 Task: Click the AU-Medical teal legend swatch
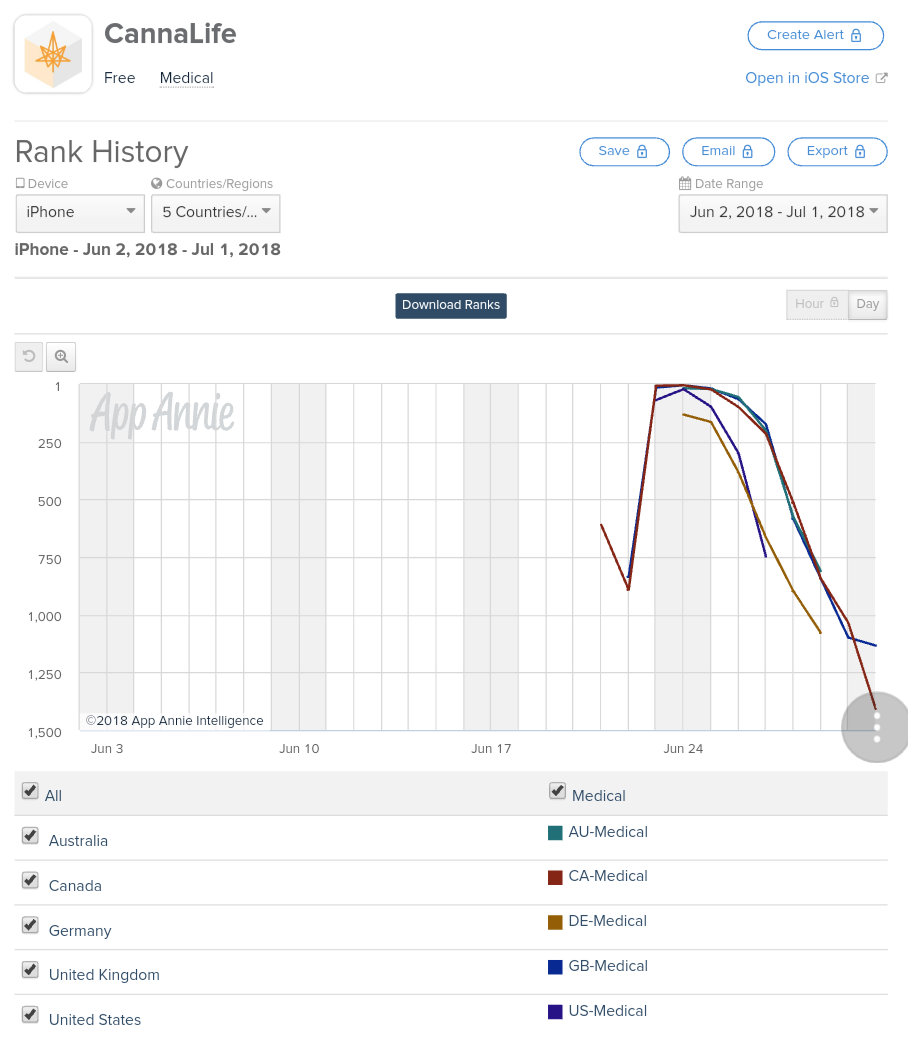555,832
